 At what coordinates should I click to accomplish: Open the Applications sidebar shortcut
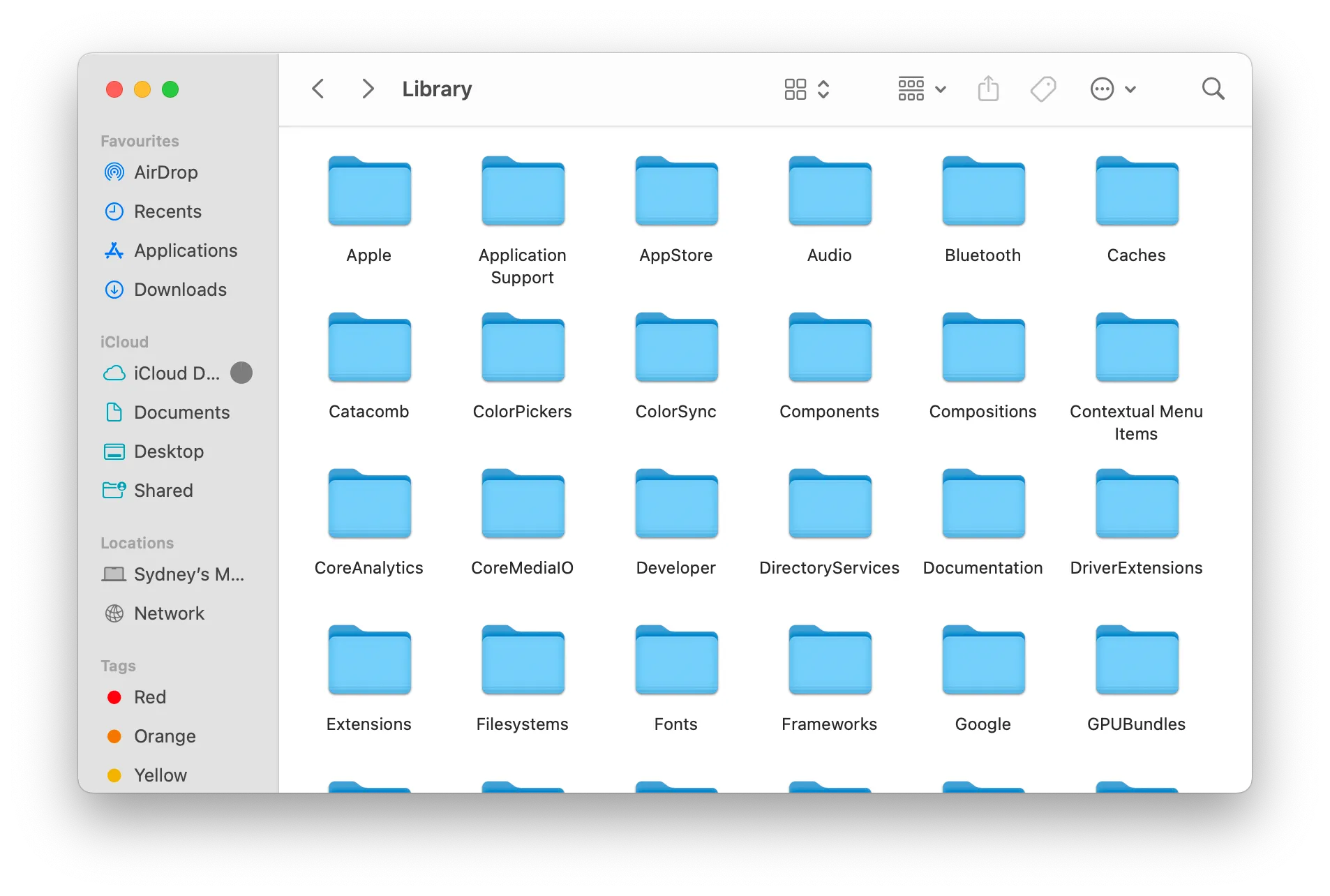tap(184, 251)
